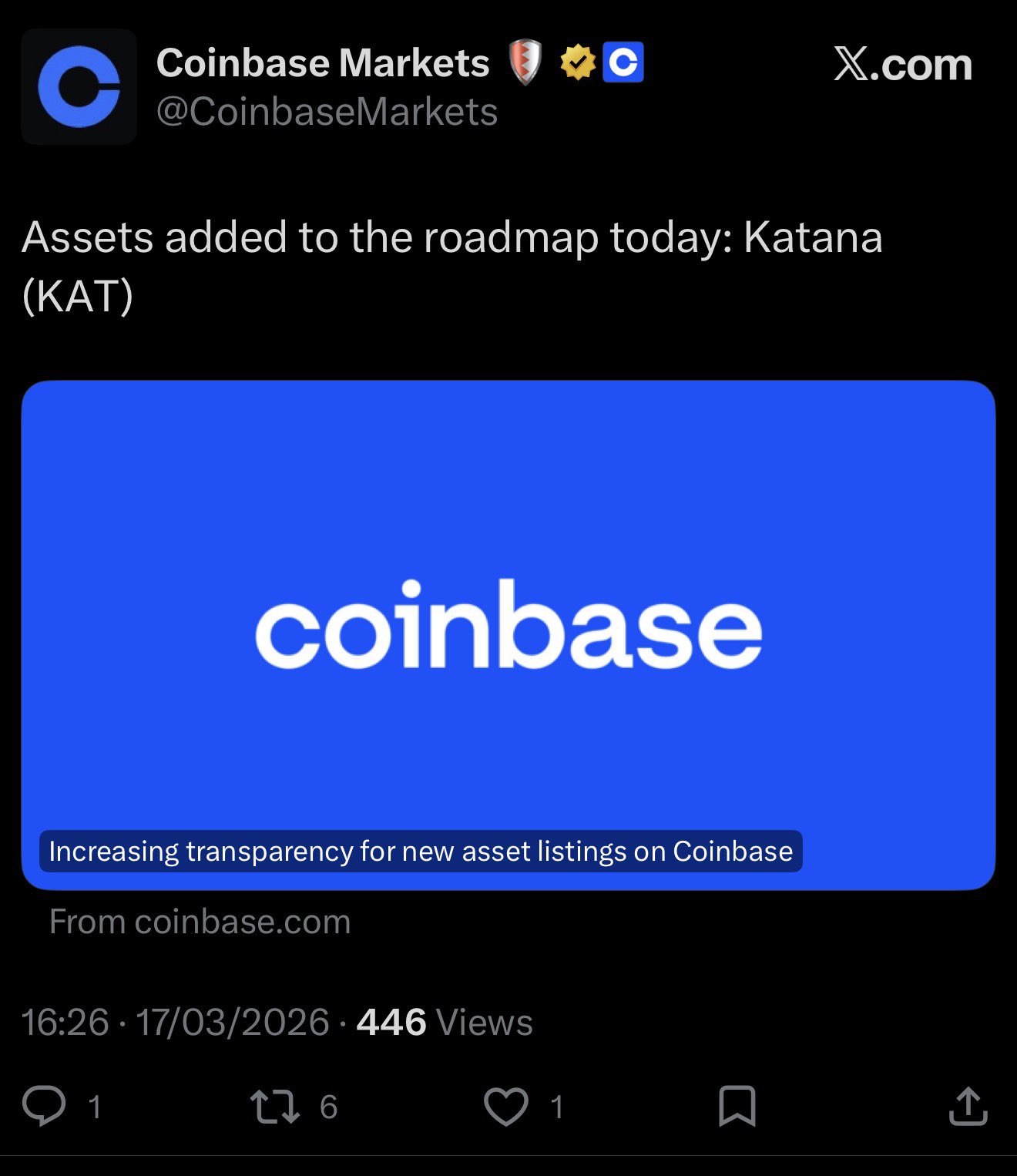Click the gold verified checkmark badge
Viewport: 1017px width, 1176px height.
pos(578,63)
